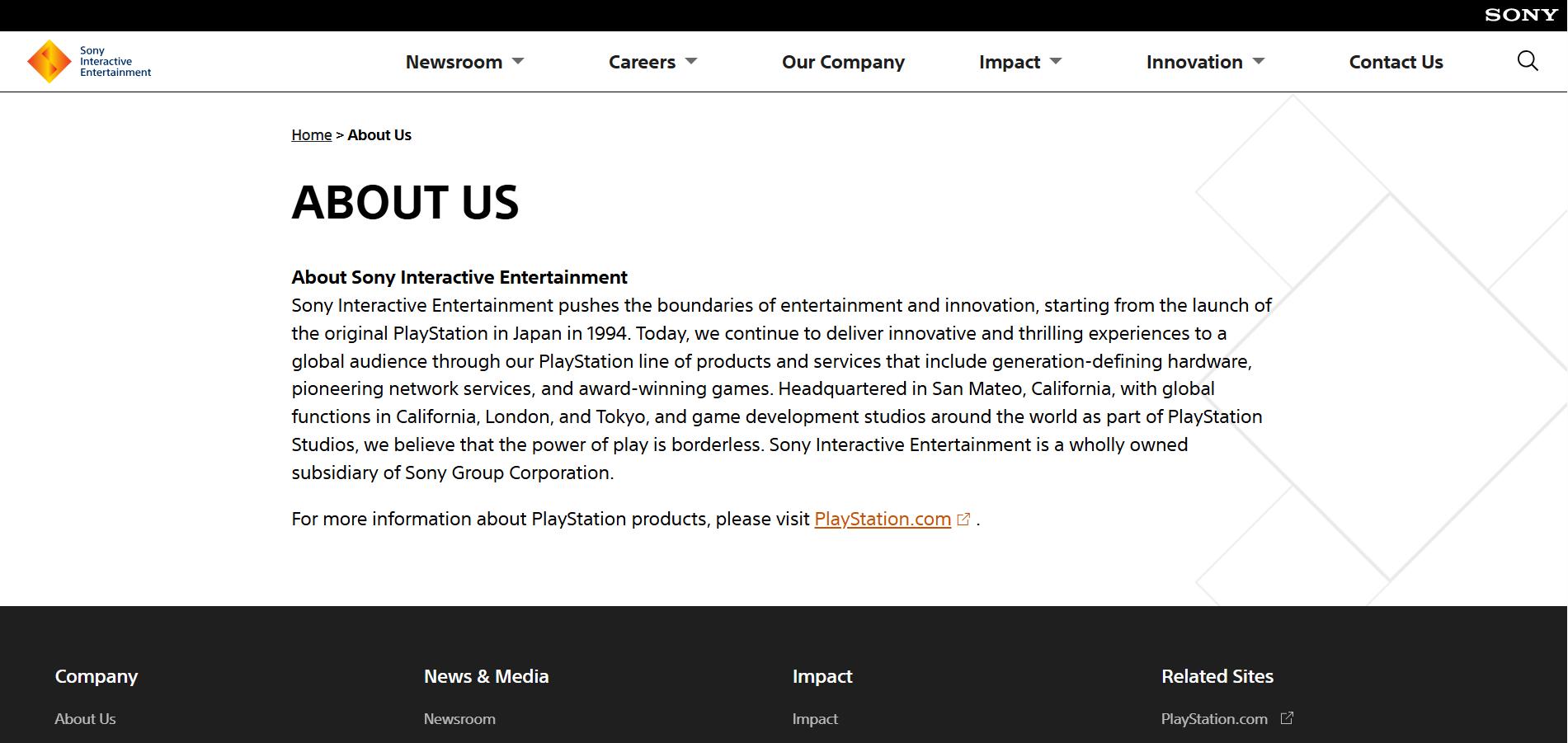The image size is (1568, 743).
Task: Click the SONY wordmark in top bar
Action: click(1521, 15)
